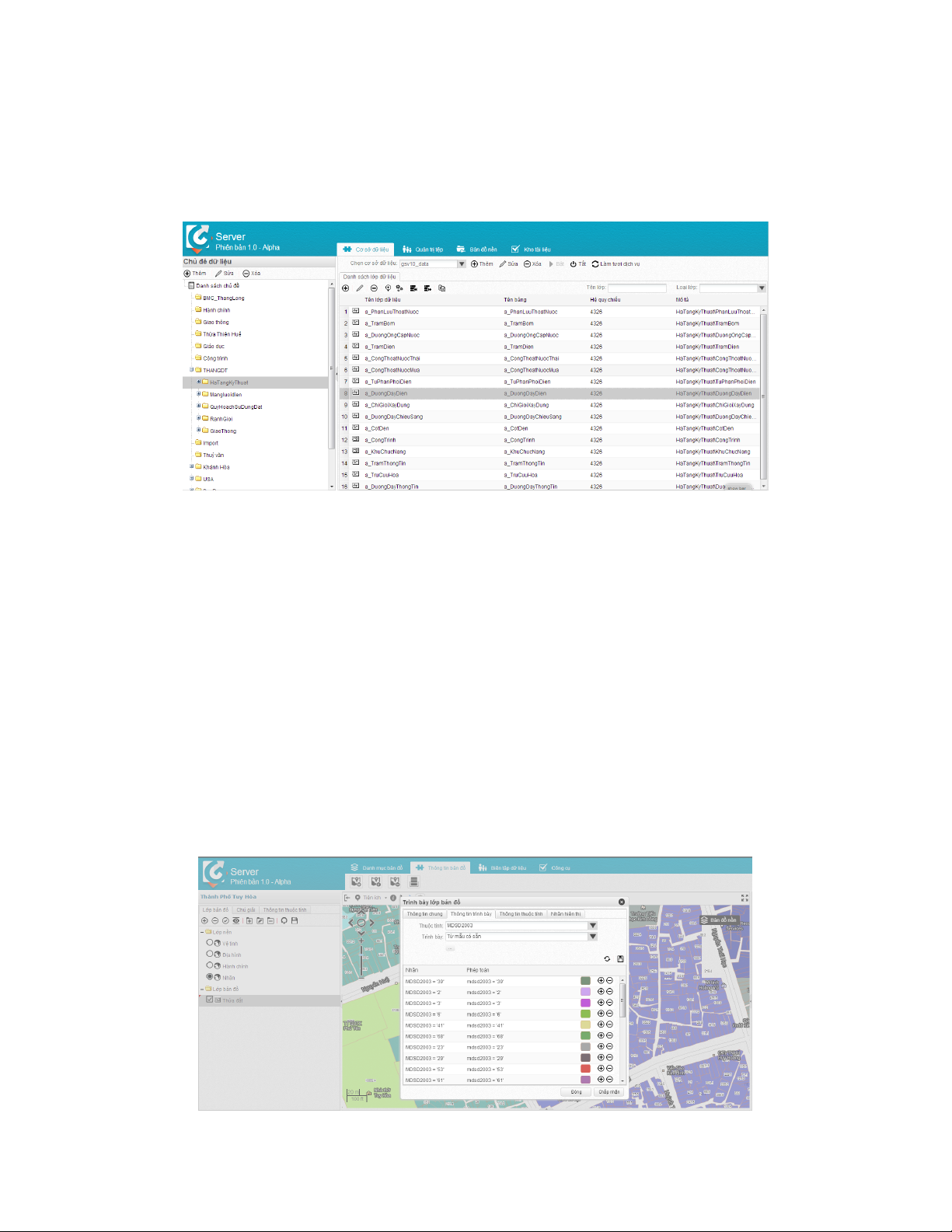Image resolution: width=952 pixels, height=1232 pixels.
Task: Select the a_DuongDayDien layer row
Action: point(550,393)
